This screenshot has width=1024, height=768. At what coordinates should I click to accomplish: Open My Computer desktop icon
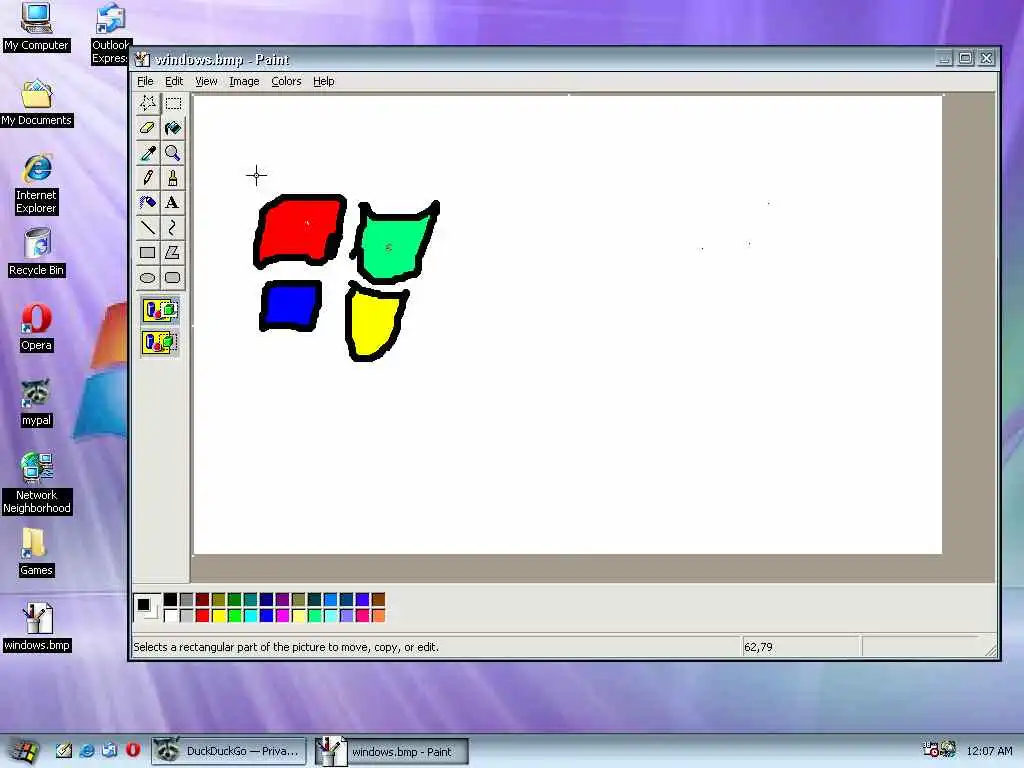point(36,27)
